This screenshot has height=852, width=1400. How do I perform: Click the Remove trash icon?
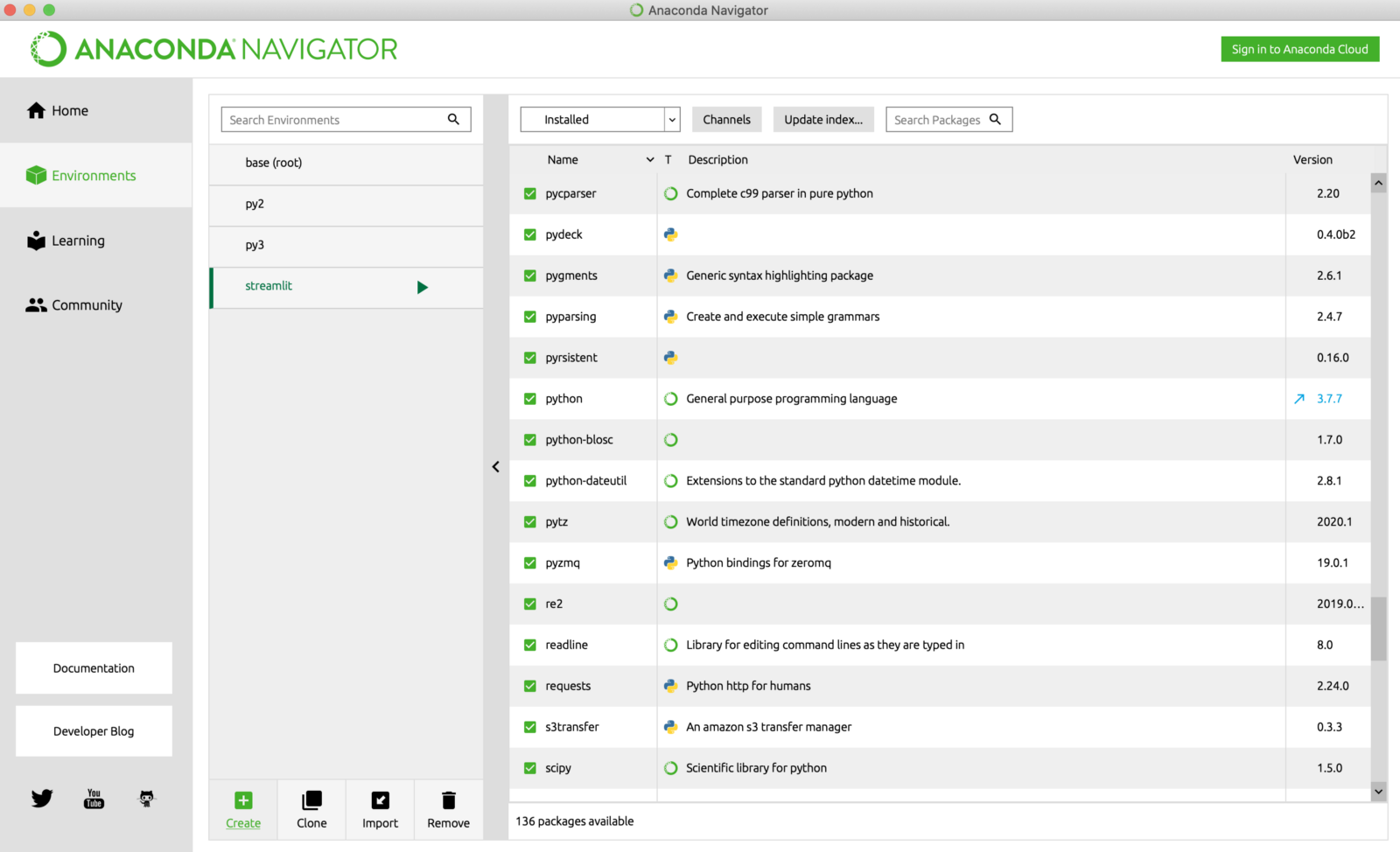pos(449,800)
